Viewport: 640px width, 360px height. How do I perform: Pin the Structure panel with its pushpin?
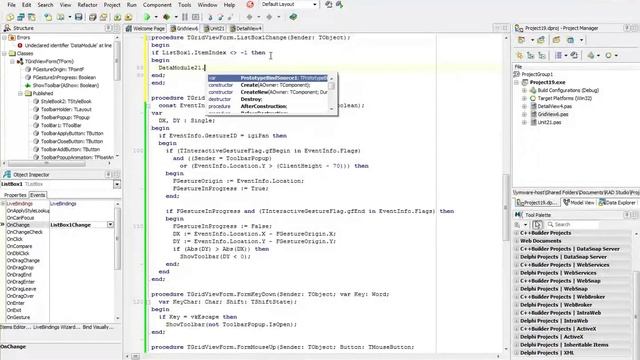click(109, 28)
